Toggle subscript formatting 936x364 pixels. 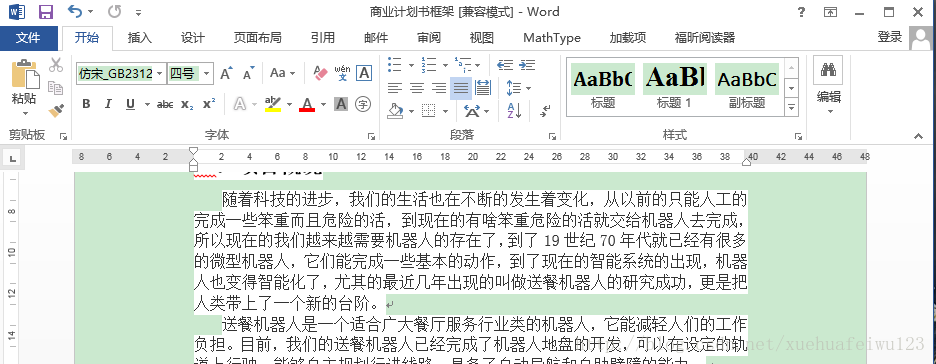pyautogui.click(x=187, y=104)
